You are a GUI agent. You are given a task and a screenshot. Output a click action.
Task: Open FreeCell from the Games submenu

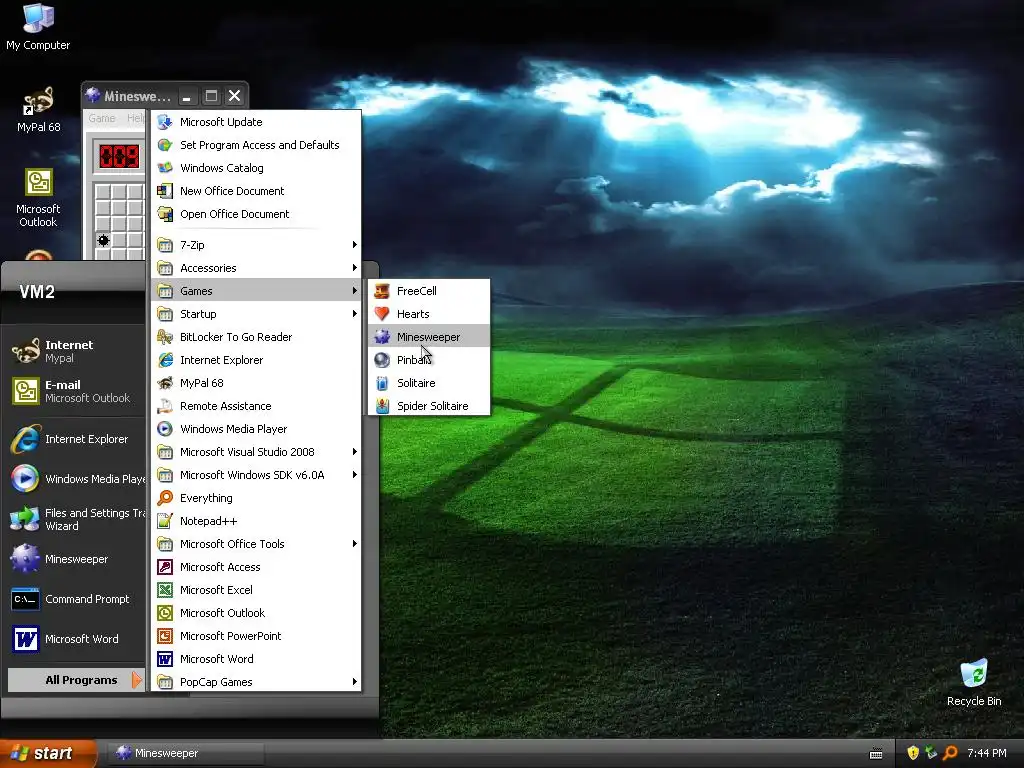point(428,291)
